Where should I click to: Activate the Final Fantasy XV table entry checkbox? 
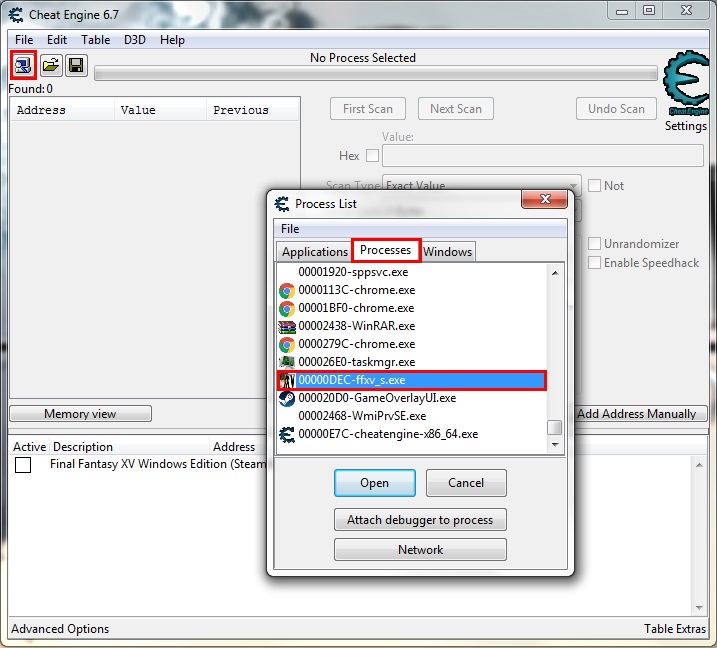23,465
